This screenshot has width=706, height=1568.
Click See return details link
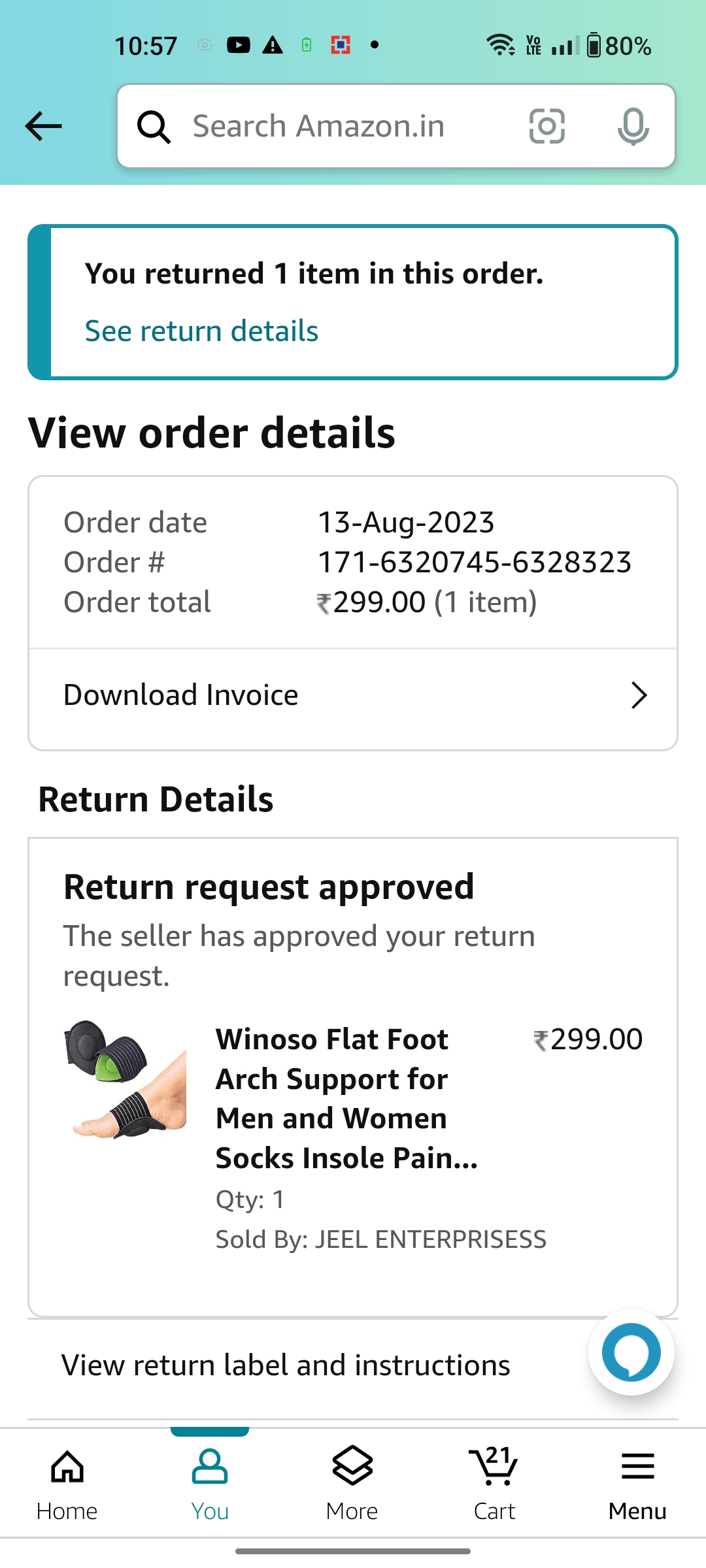click(201, 331)
